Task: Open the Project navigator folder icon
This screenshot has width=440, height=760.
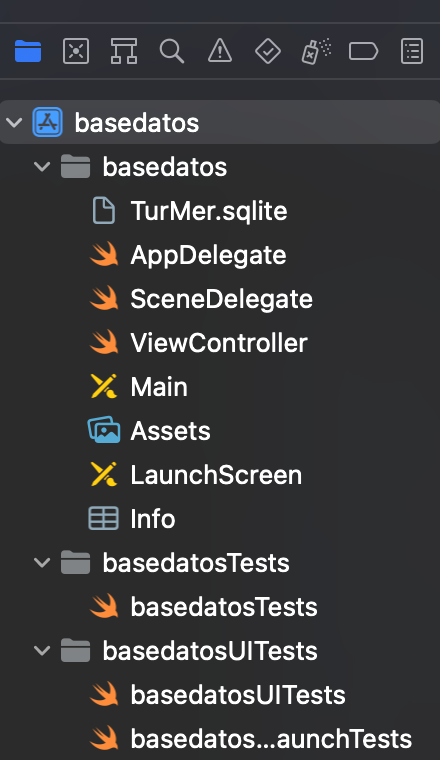Action: (x=28, y=51)
